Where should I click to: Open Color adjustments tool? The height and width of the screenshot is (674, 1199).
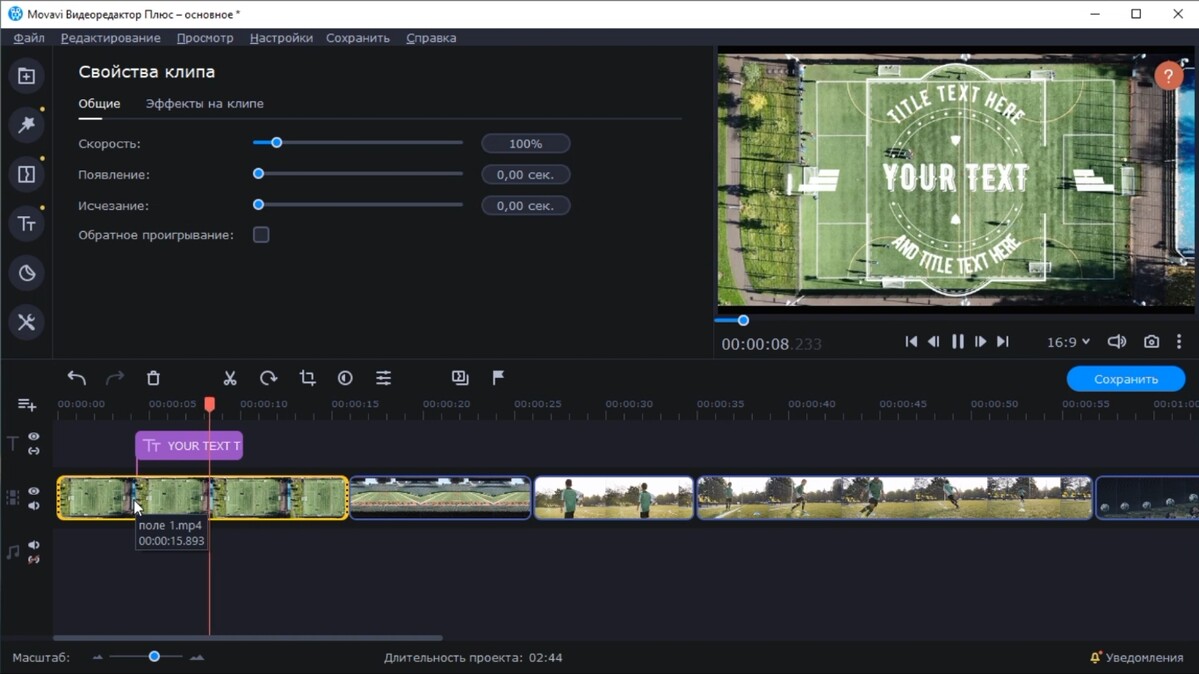coord(346,378)
